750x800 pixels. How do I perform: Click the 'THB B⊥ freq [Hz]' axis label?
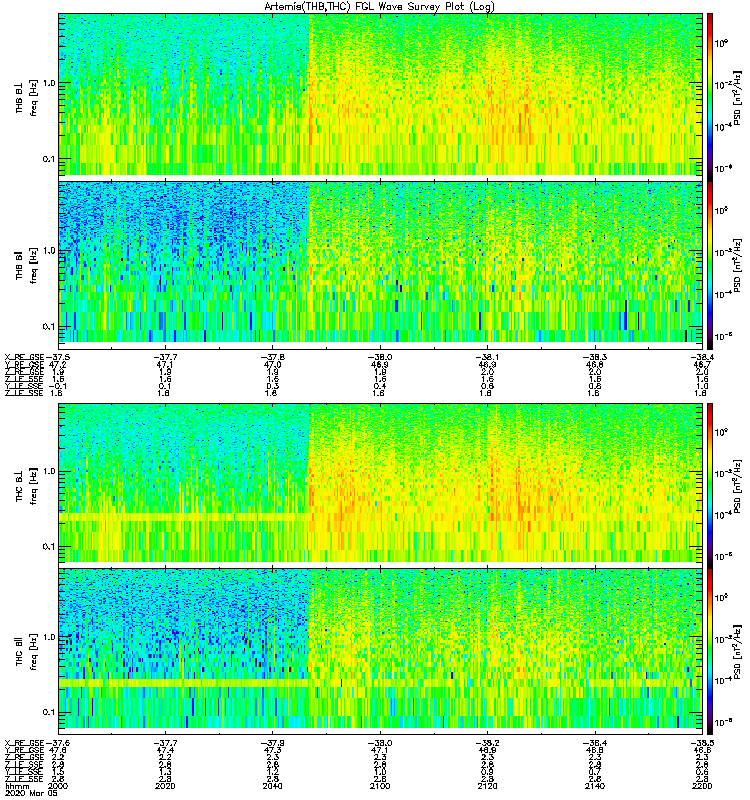26,97
